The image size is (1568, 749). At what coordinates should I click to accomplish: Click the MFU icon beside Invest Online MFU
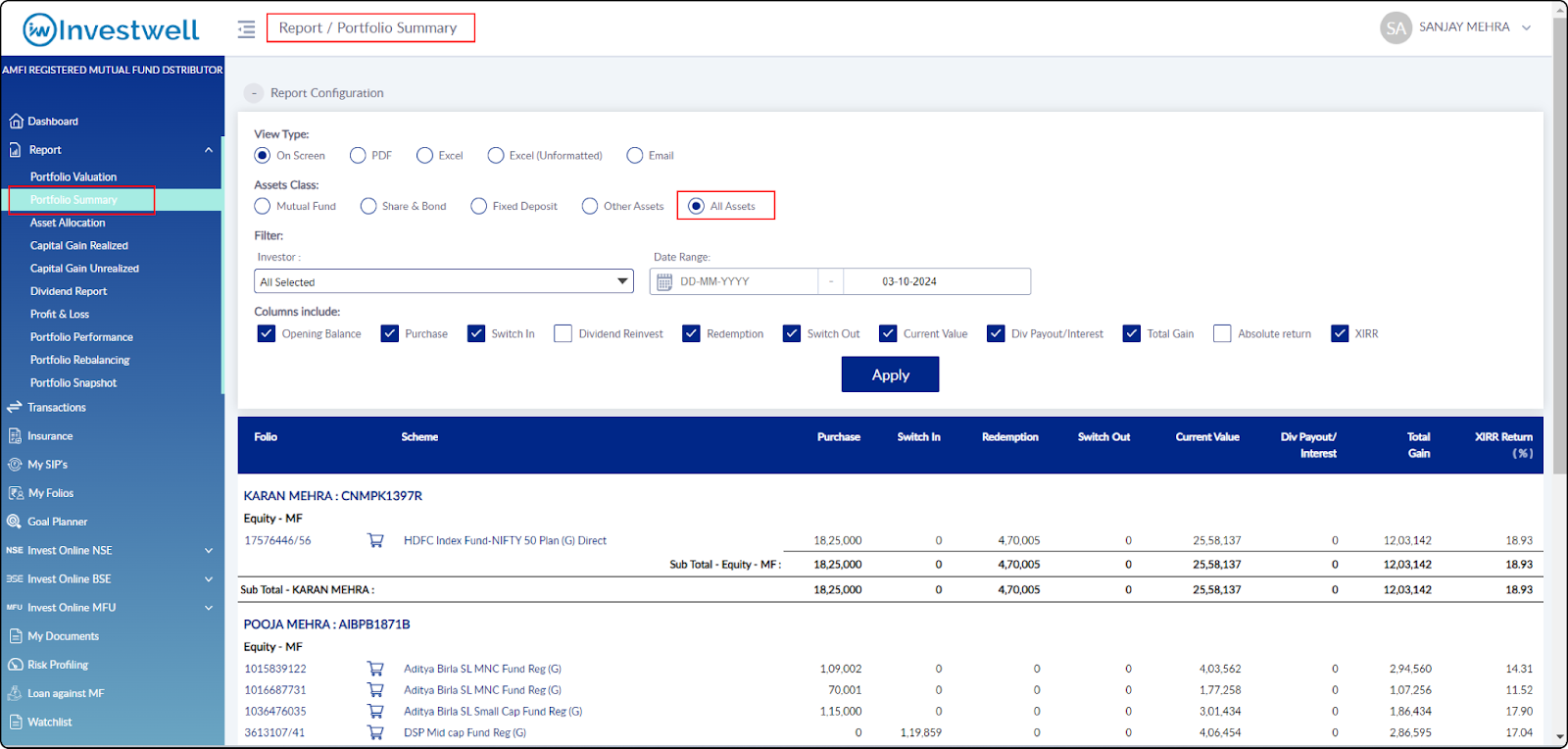(x=15, y=608)
